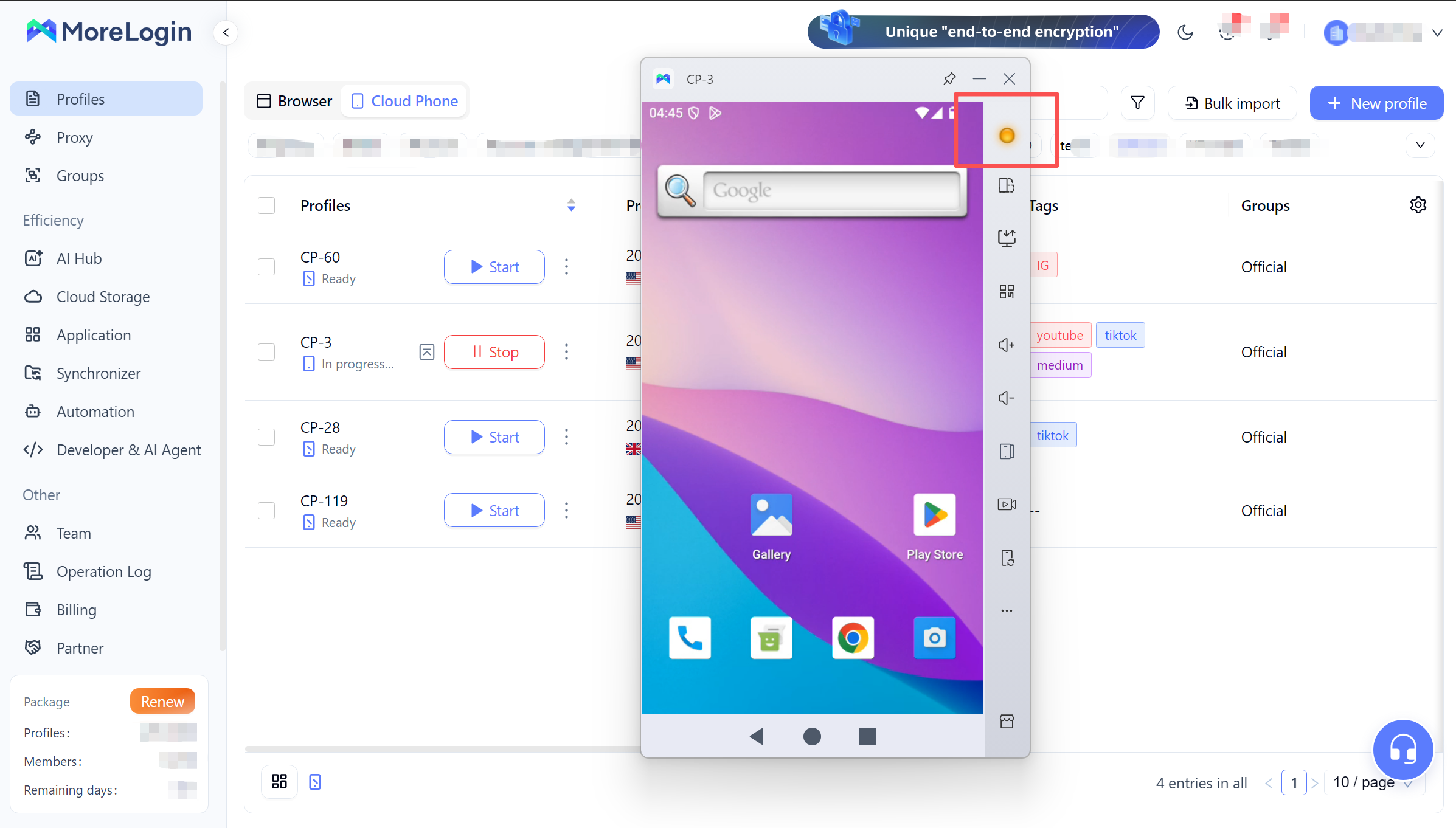
Task: Click the install app icon in CP-3 sidebar
Action: tap(1007, 238)
